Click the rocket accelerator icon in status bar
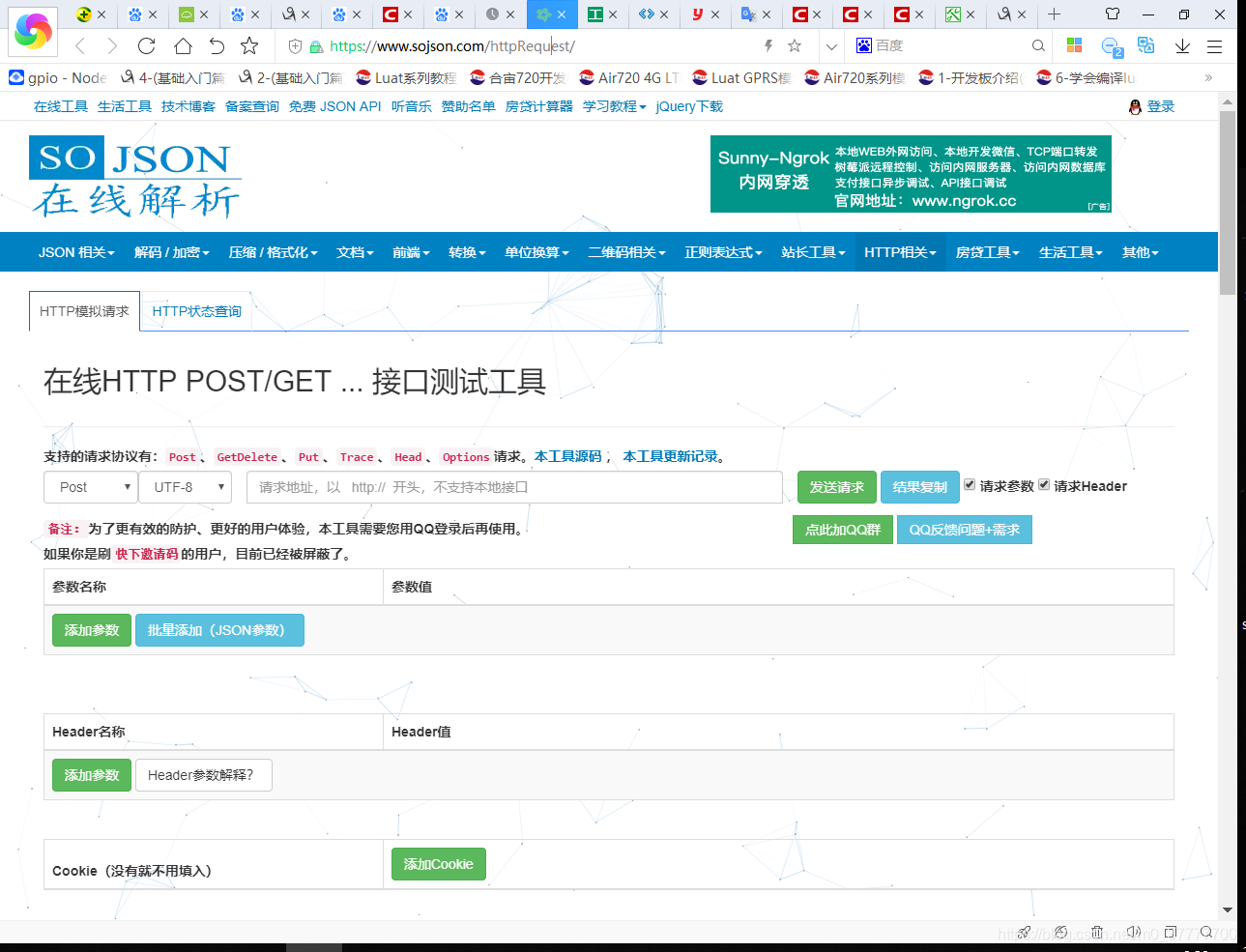 (x=1026, y=933)
